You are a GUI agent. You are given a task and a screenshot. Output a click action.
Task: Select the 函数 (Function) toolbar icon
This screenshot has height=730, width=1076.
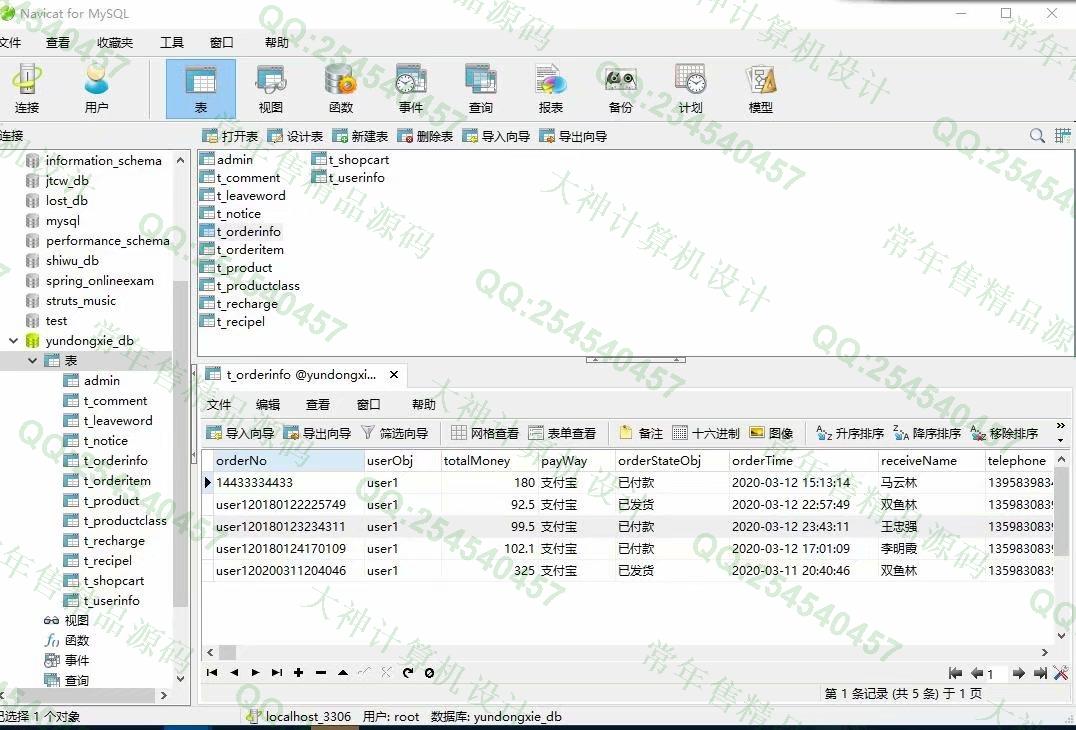pyautogui.click(x=340, y=89)
